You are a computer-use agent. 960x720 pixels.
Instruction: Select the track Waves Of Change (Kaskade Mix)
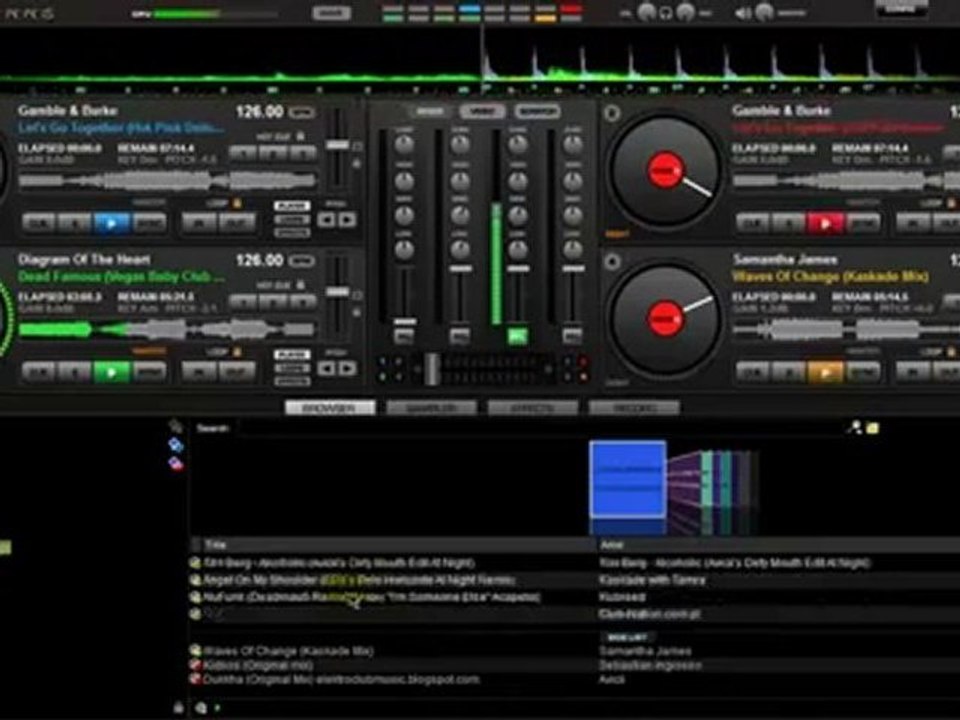(288, 651)
